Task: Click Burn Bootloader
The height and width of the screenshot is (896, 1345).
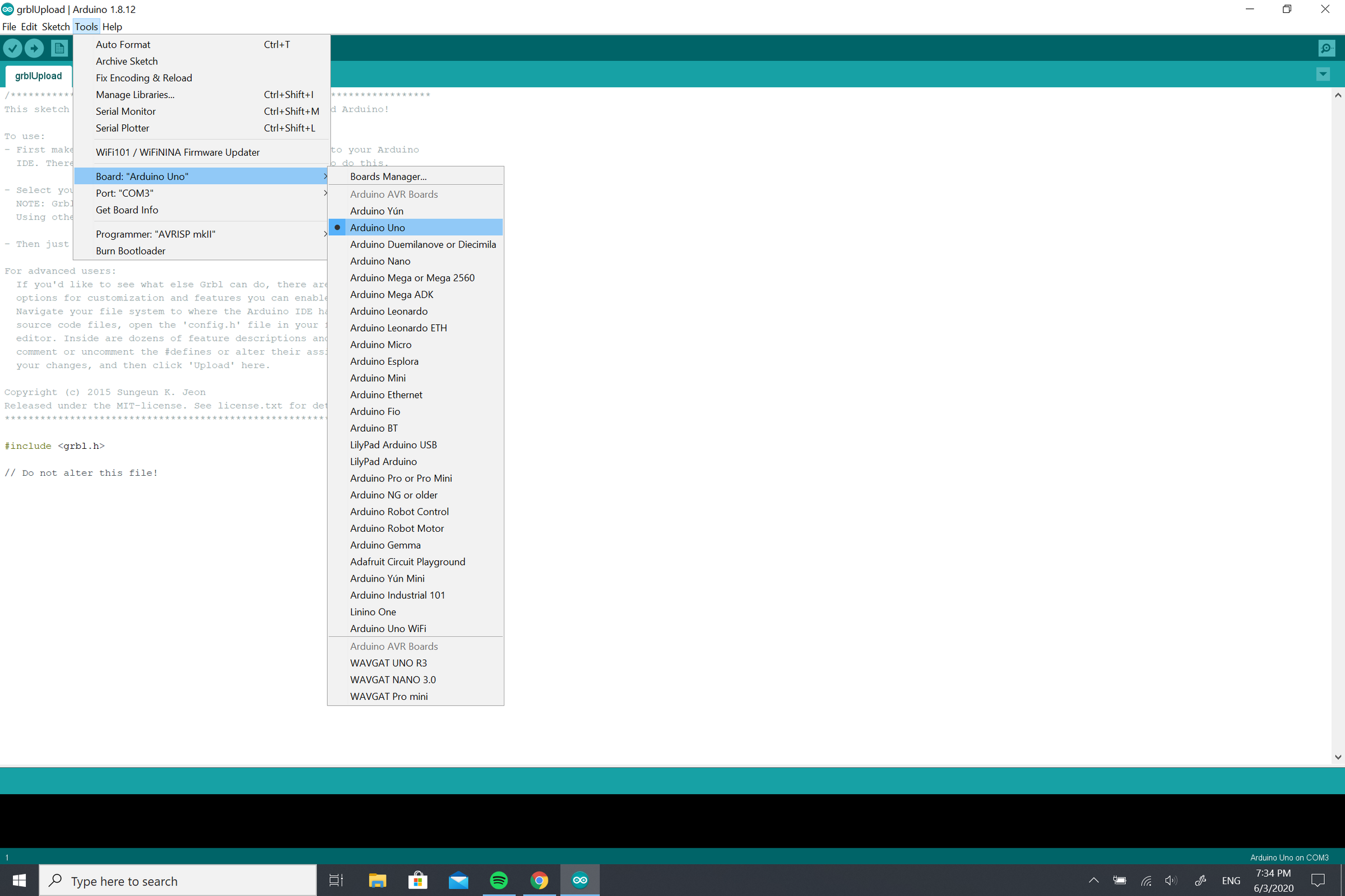Action: (x=130, y=251)
